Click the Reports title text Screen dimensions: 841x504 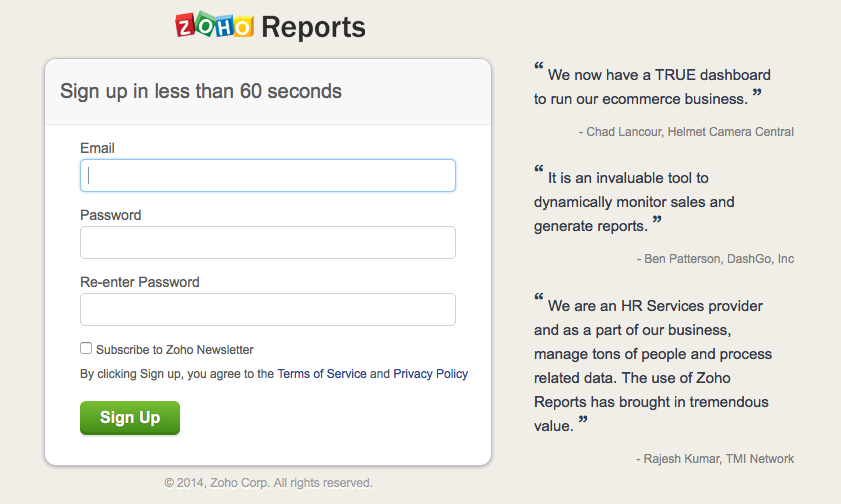(x=313, y=27)
